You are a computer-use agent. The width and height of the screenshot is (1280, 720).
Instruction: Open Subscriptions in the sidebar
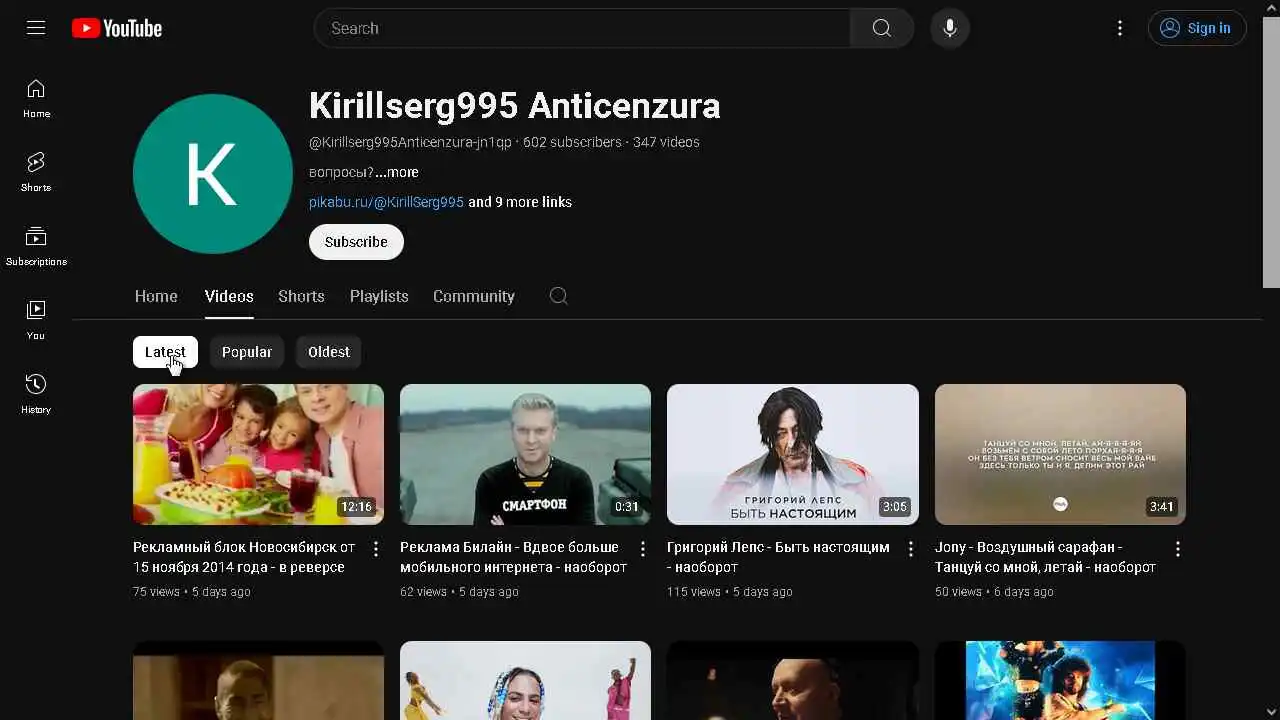click(36, 246)
